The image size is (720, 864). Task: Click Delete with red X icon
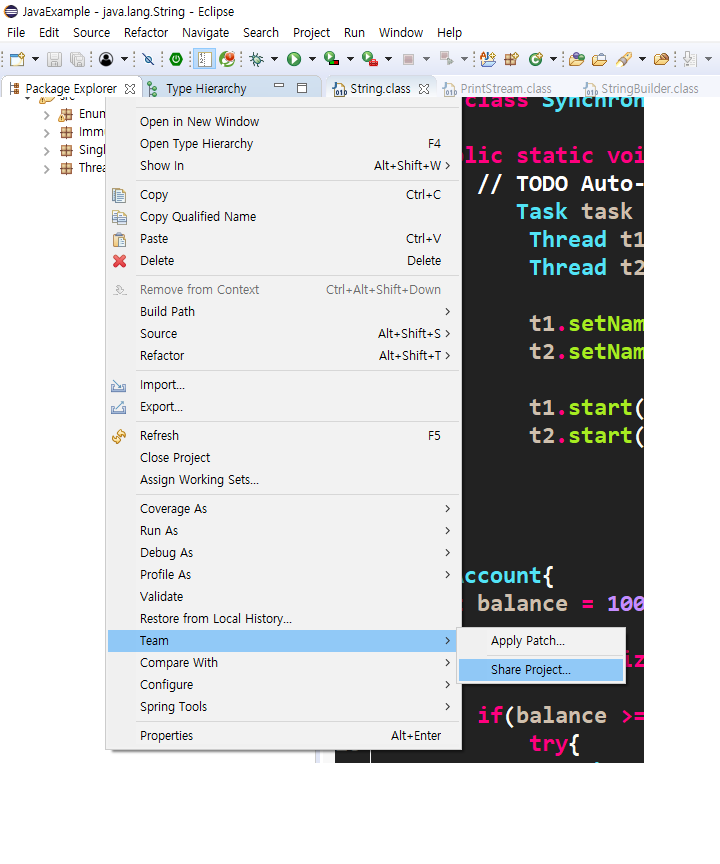tap(283, 261)
